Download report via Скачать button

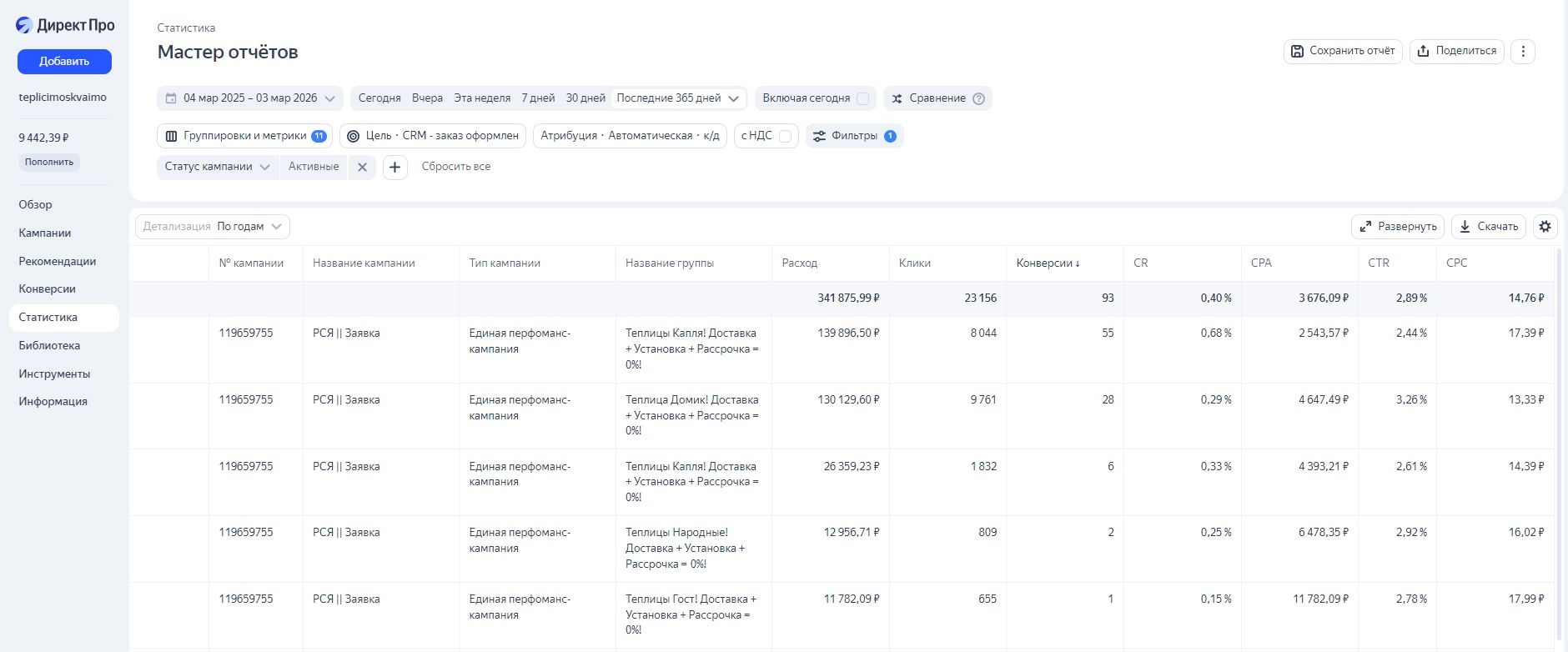pyautogui.click(x=1489, y=227)
